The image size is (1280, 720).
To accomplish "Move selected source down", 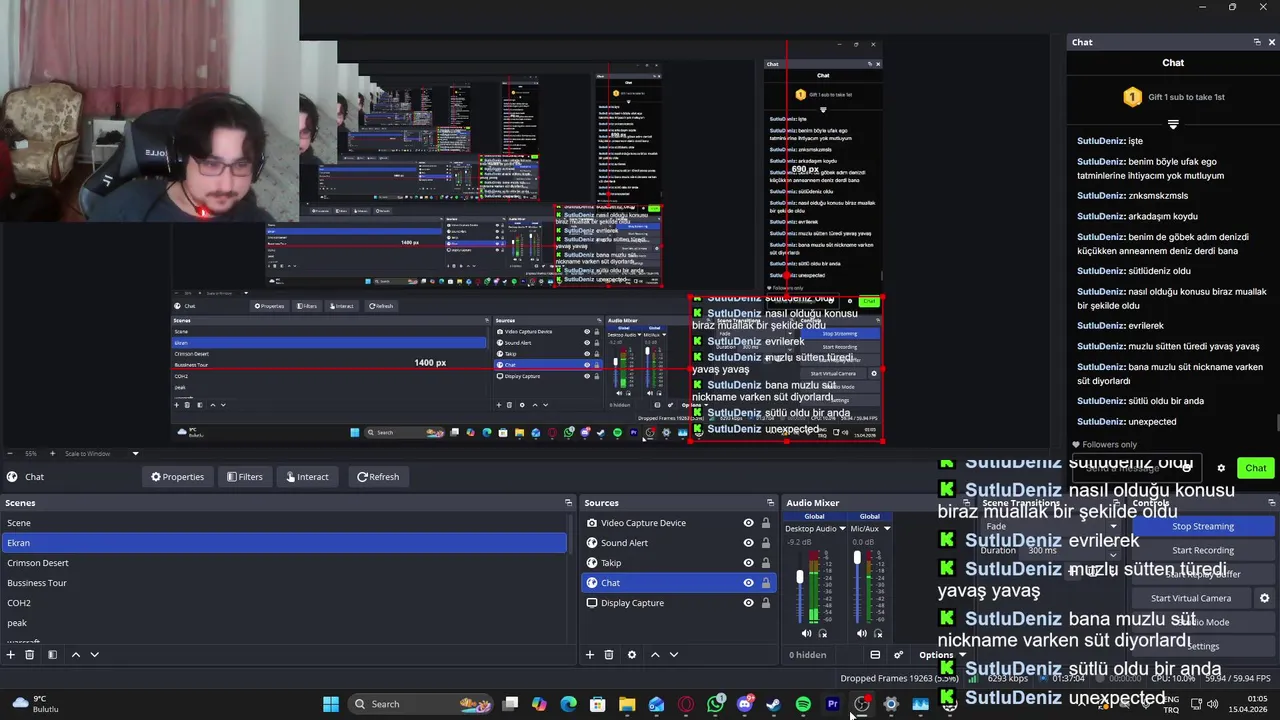I will point(673,655).
